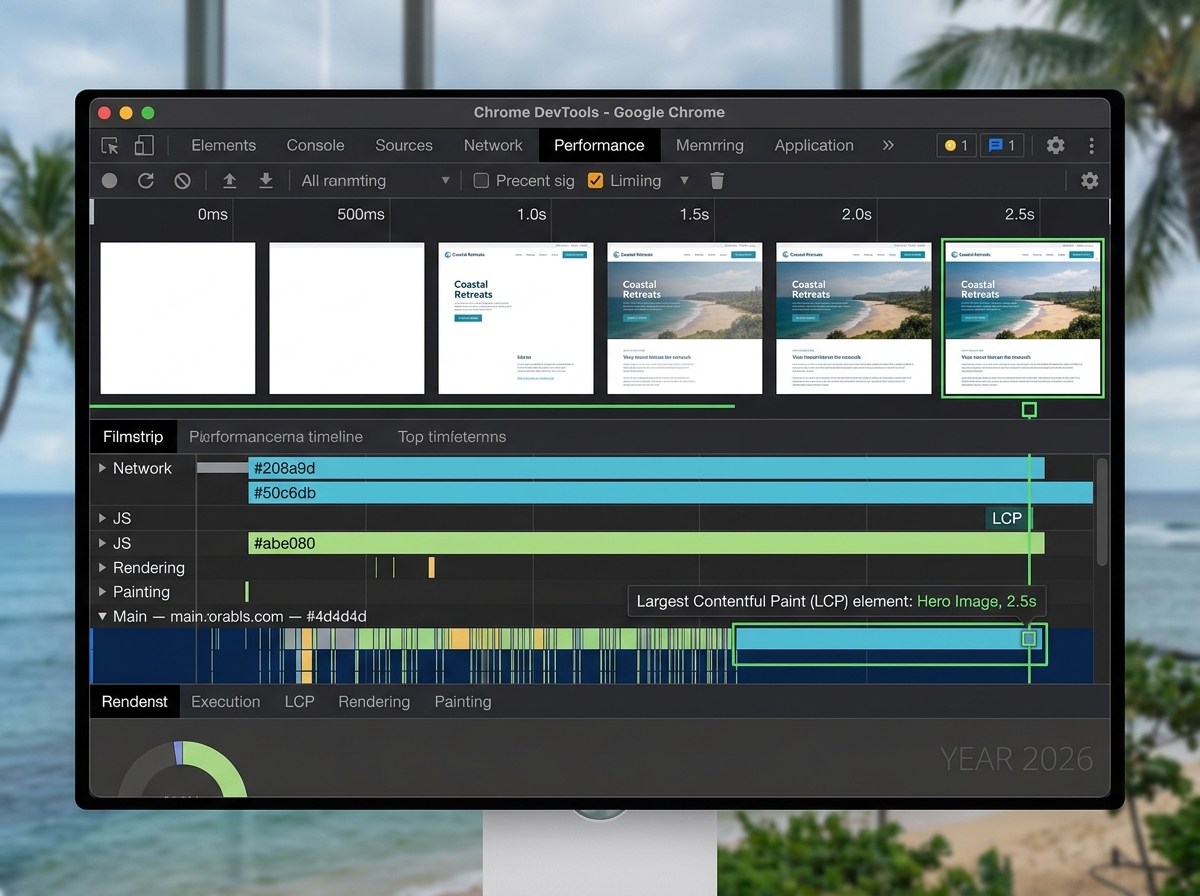Image resolution: width=1200 pixels, height=896 pixels.
Task: Start recording with the record button
Action: pos(109,181)
